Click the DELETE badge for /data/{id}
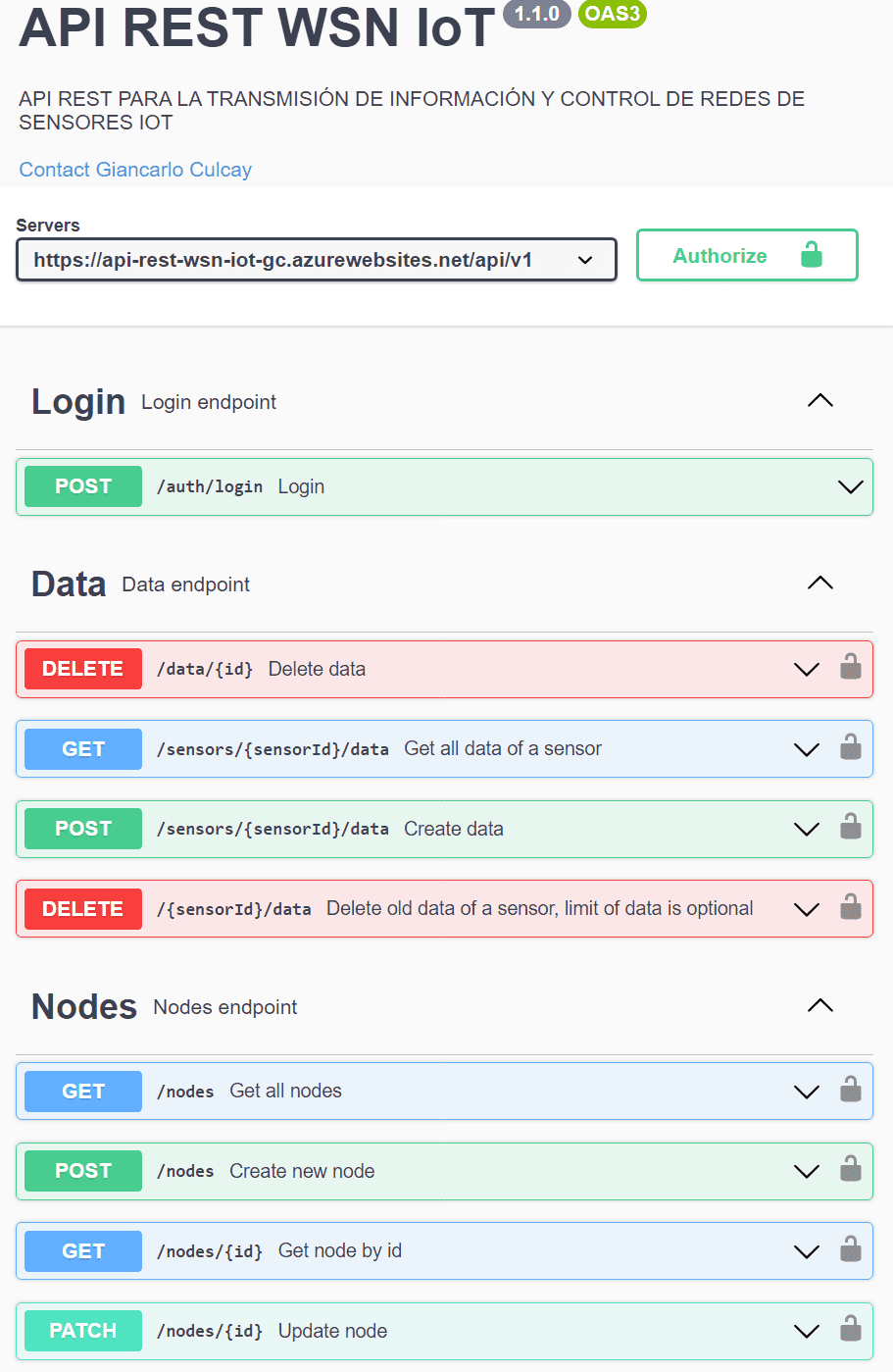The height and width of the screenshot is (1372, 893). (83, 669)
